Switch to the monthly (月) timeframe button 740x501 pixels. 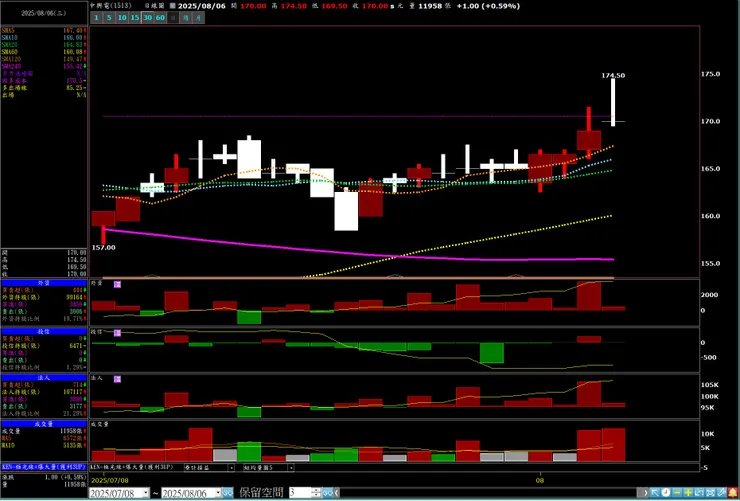pos(199,17)
